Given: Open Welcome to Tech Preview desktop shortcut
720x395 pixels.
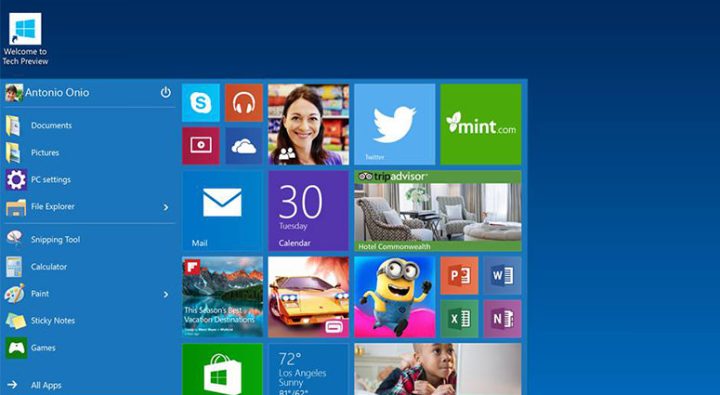Looking at the screenshot, I should point(25,40).
